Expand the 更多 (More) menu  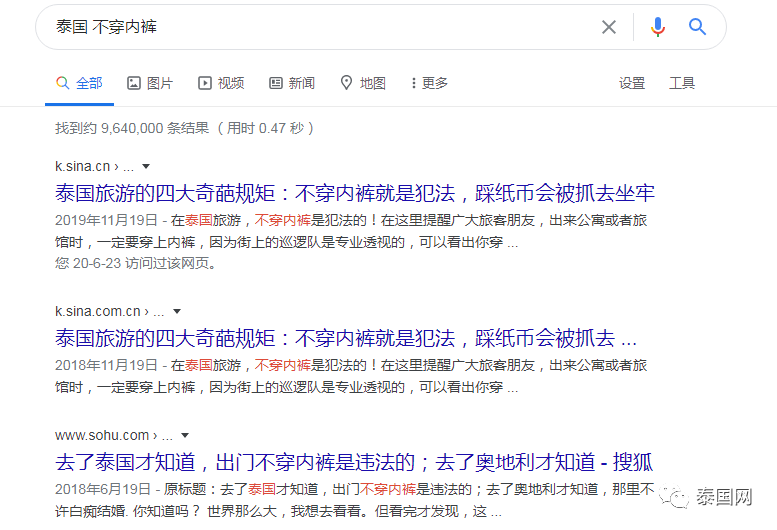point(428,83)
